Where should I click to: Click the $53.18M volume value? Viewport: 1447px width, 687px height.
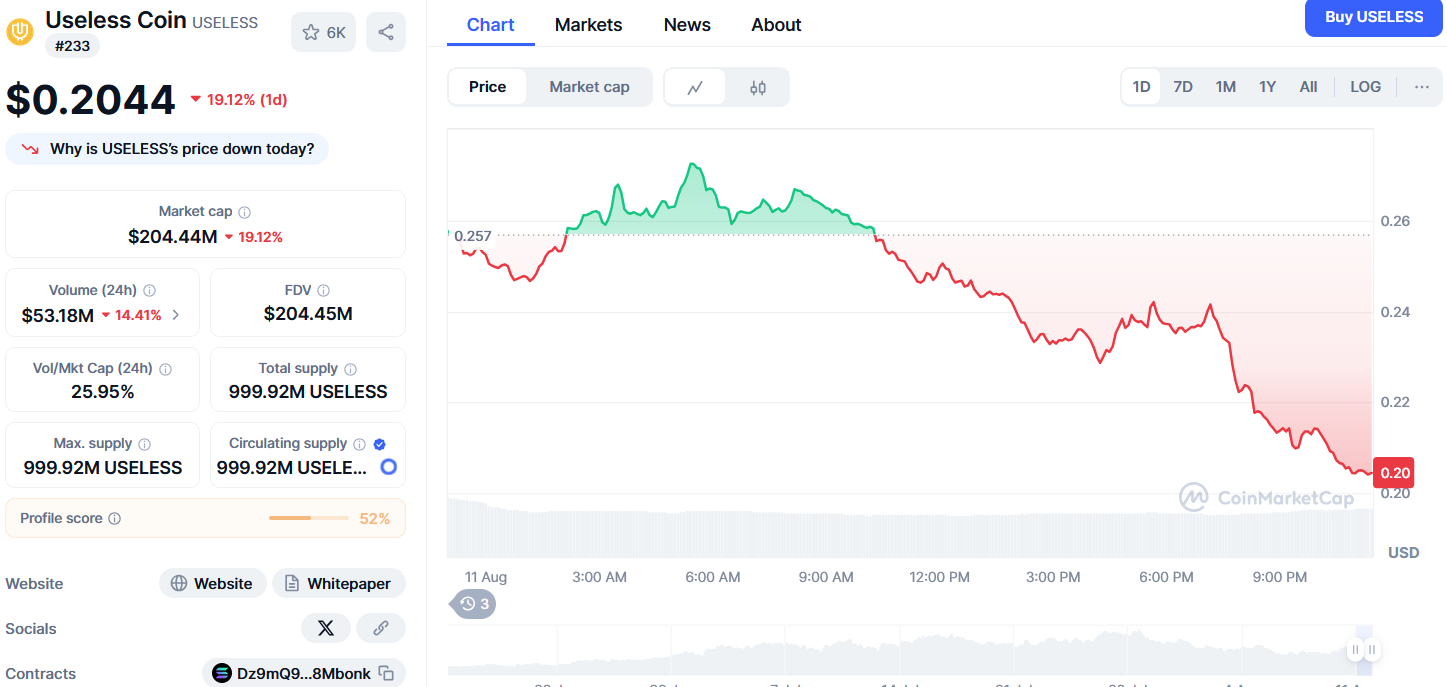coord(58,315)
